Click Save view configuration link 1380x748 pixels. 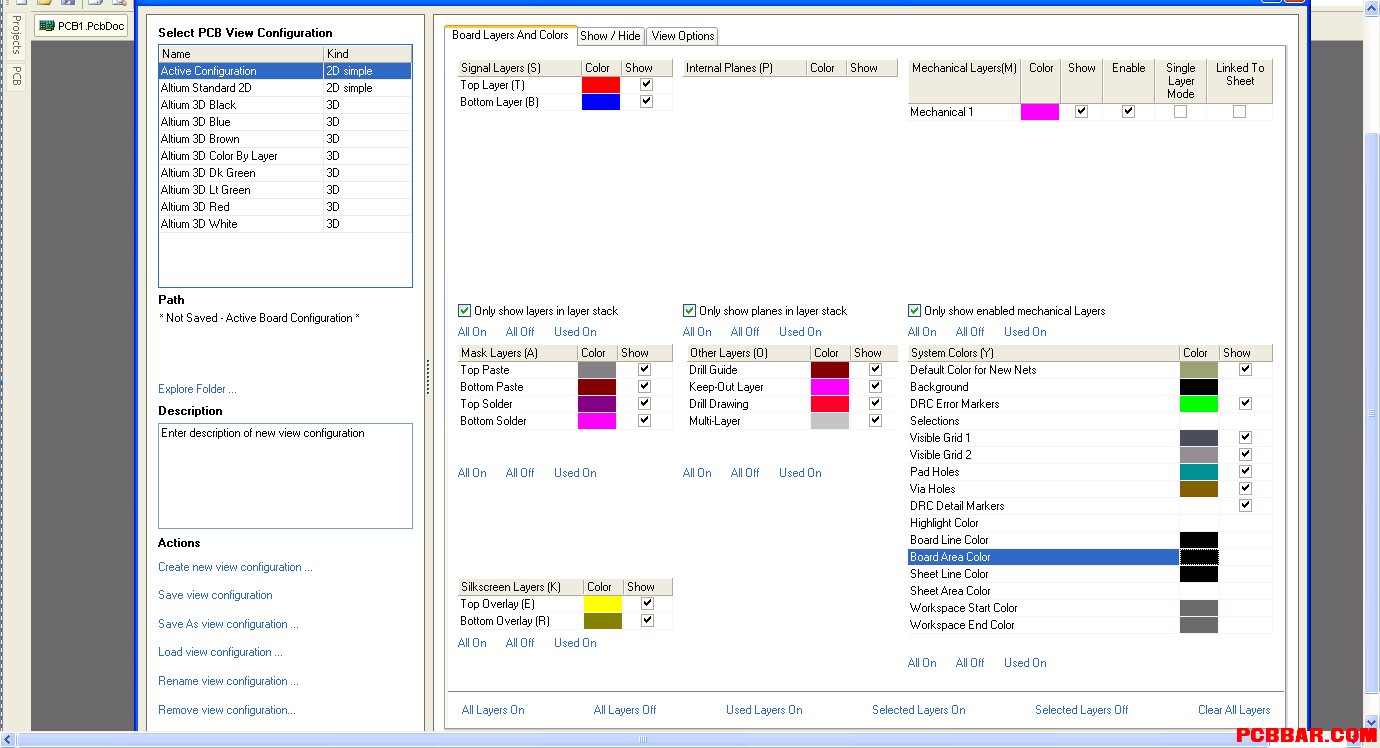(215, 595)
